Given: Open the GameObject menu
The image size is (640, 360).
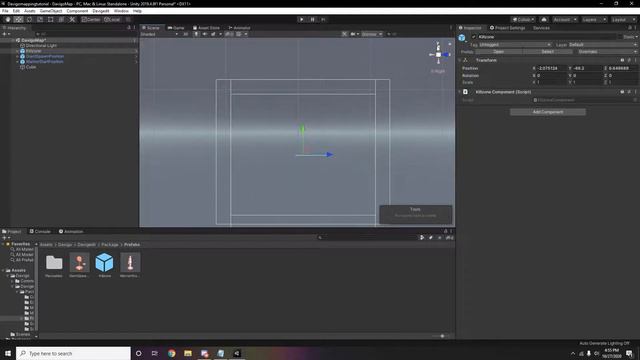Looking at the screenshot, I should (51, 11).
